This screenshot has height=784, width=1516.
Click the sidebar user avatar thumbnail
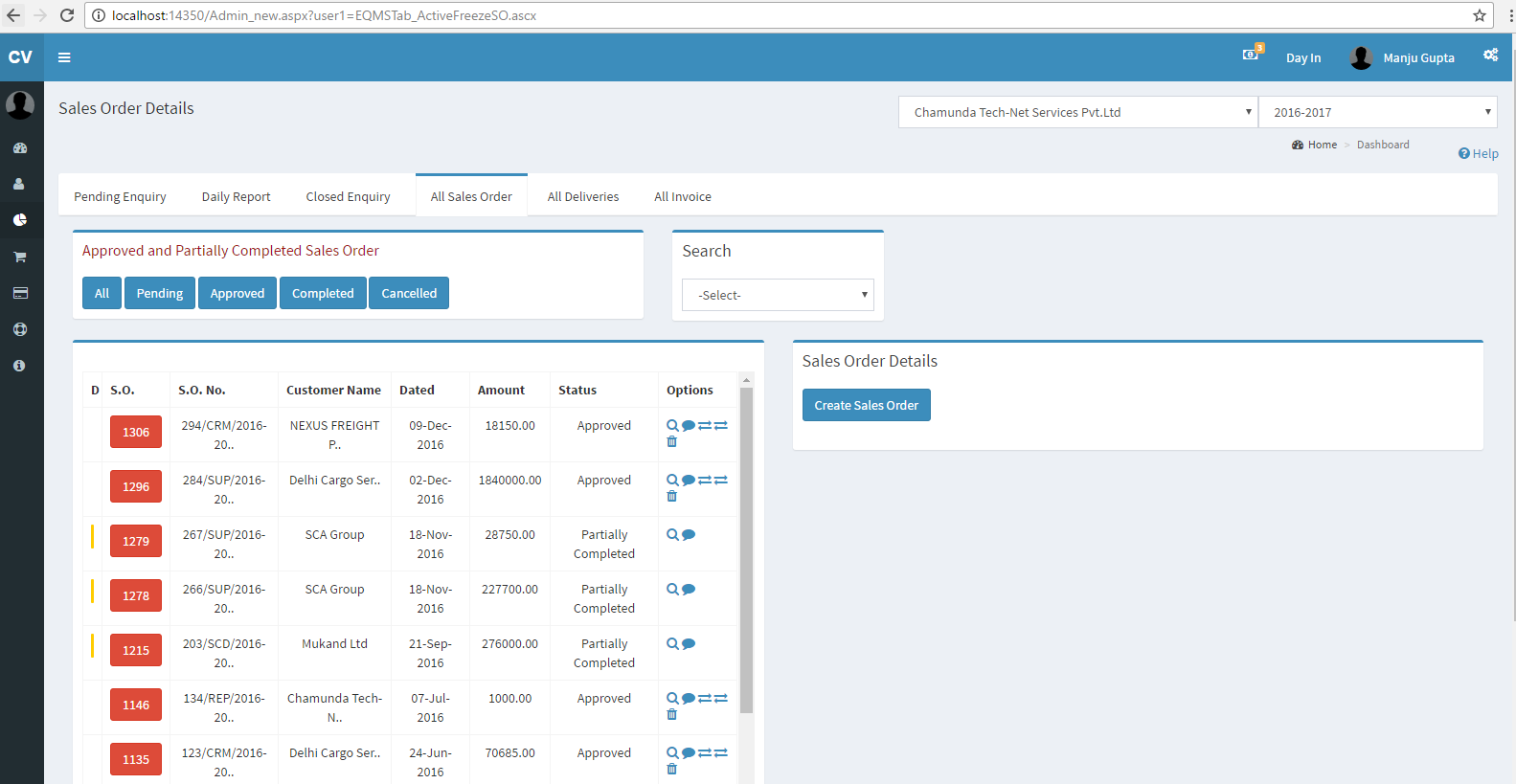point(20,104)
